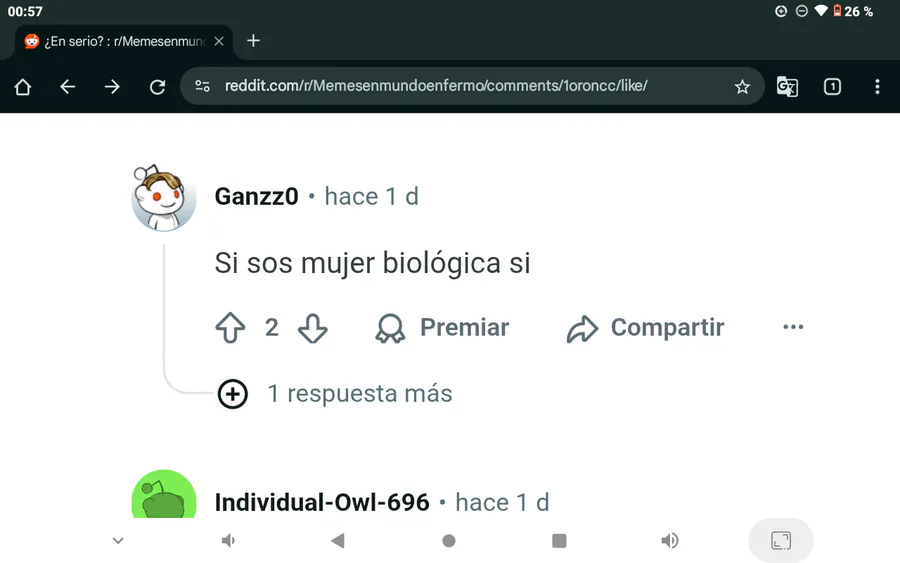
Task: Click Compartir share button
Action: (645, 328)
